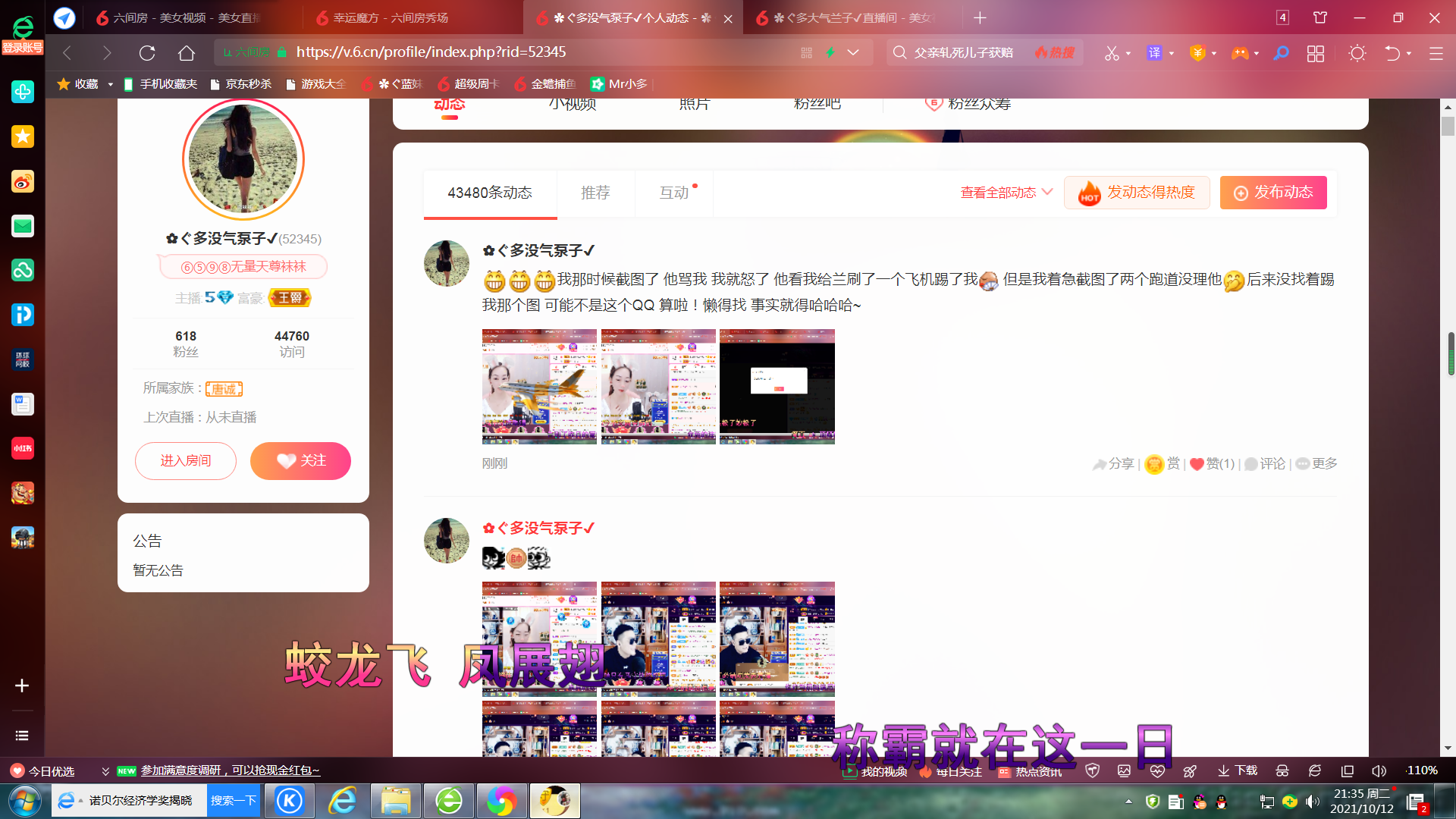Click the blue magnifier search tool

coord(1281,52)
